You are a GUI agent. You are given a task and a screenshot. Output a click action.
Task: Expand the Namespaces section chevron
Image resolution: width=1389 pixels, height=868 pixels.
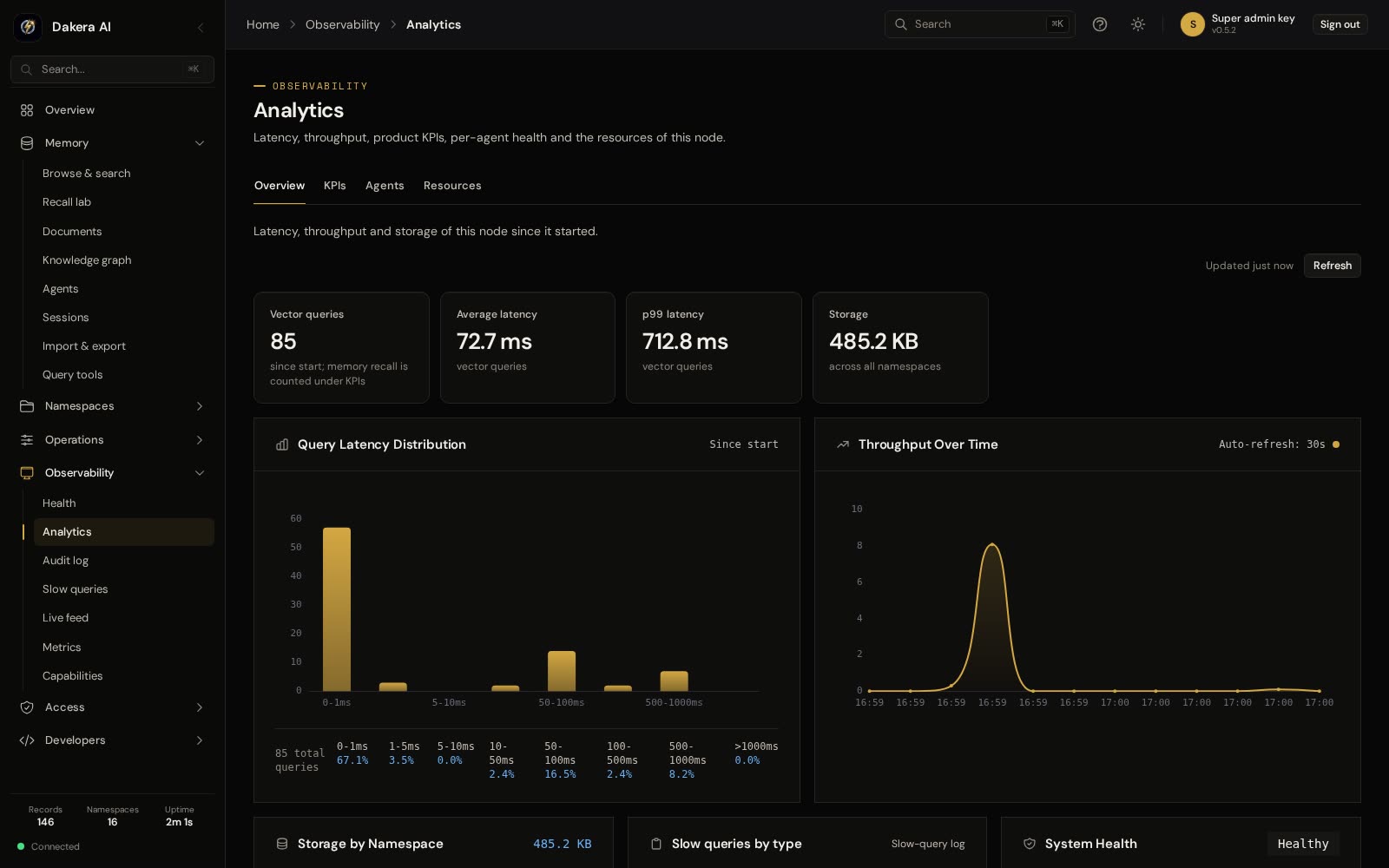pos(200,406)
